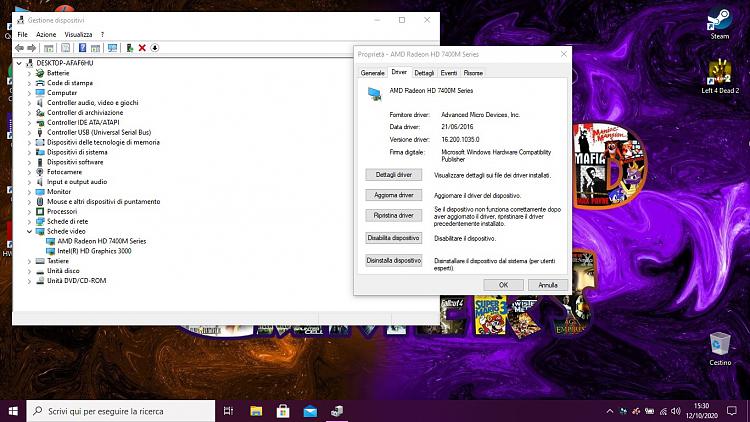Open network Wi-Fi tray icon

[x=663, y=411]
